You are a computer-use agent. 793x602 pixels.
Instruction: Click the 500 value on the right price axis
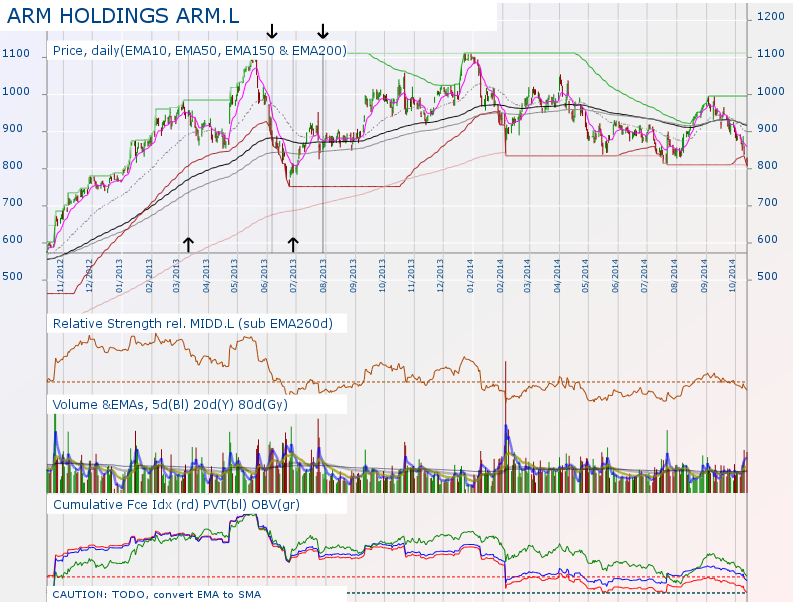tap(768, 277)
